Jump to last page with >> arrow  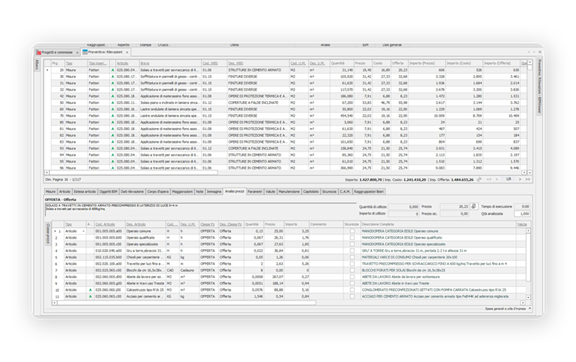(x=528, y=179)
